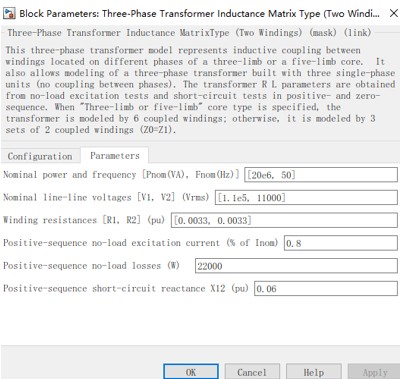Image resolution: width=402 pixels, height=379 pixels.
Task: Switch to the Configuration tab
Action: (40, 156)
